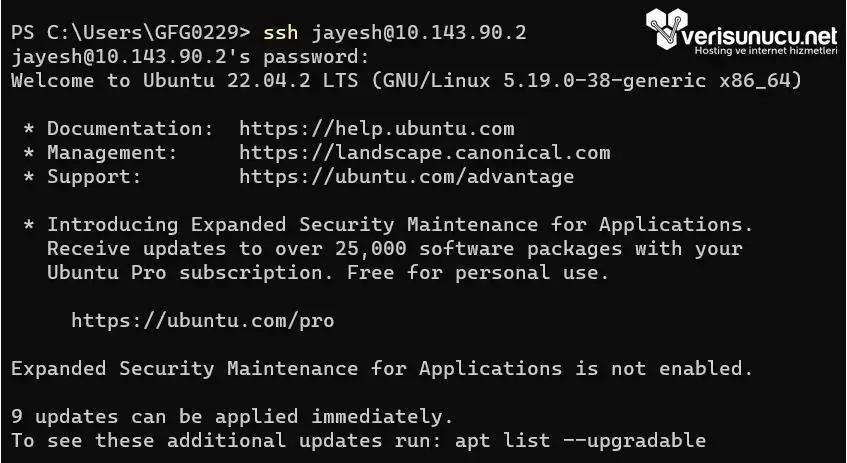Click the '9 updates can be applied immediately' line
Viewport: 847px width, 463px height.
[232, 417]
